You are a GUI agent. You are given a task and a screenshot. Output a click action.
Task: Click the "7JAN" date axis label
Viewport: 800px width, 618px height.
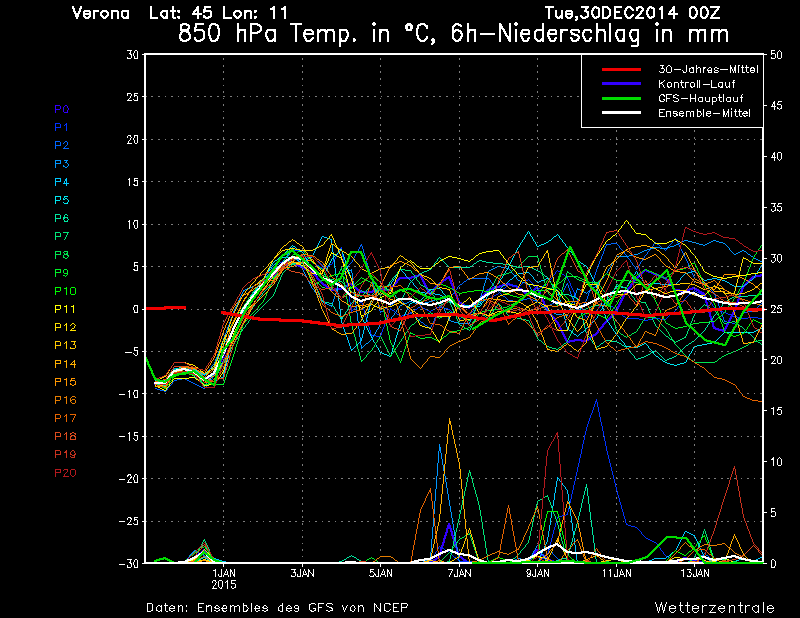(460, 574)
